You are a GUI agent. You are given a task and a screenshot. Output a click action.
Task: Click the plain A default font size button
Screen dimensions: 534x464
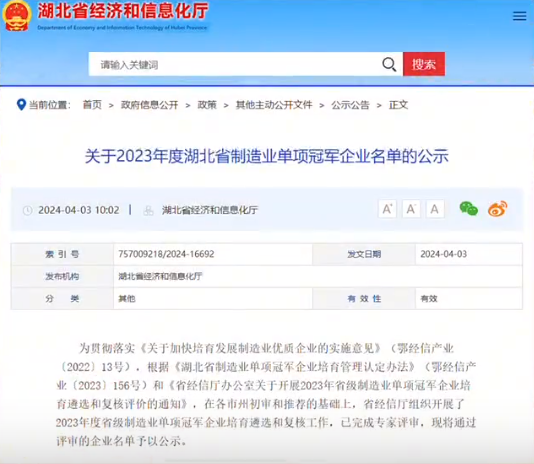point(435,209)
